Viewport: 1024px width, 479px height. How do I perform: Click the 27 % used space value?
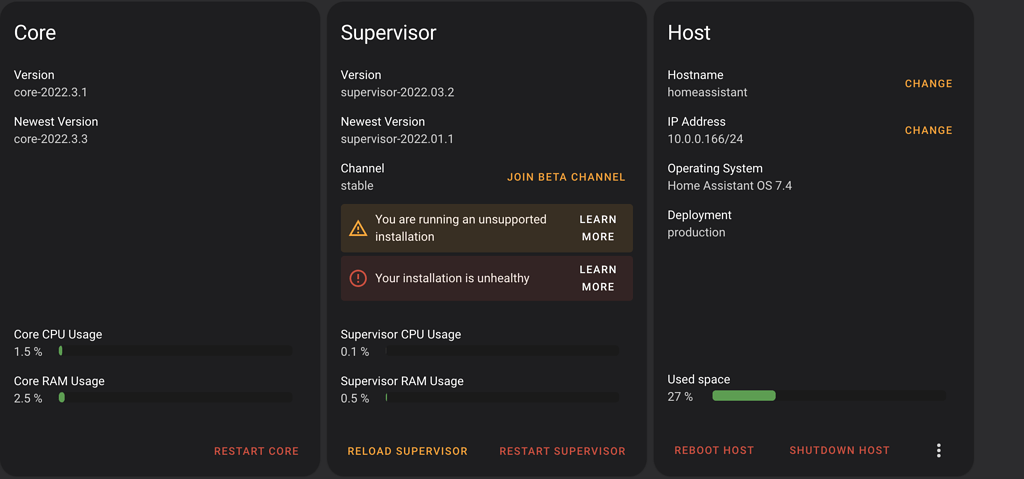coord(680,397)
